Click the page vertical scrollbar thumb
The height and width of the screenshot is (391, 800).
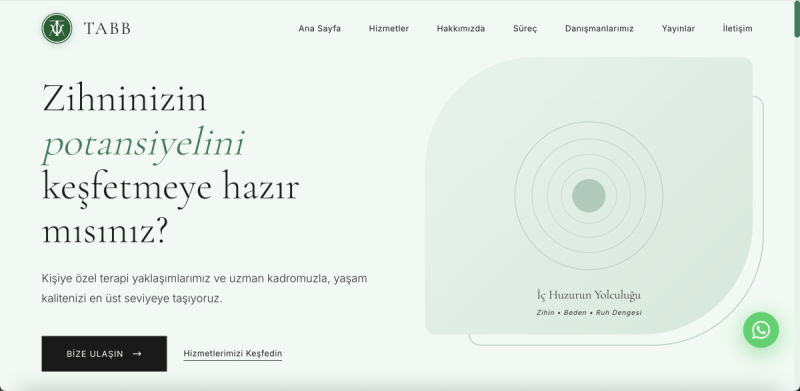pyautogui.click(x=796, y=19)
